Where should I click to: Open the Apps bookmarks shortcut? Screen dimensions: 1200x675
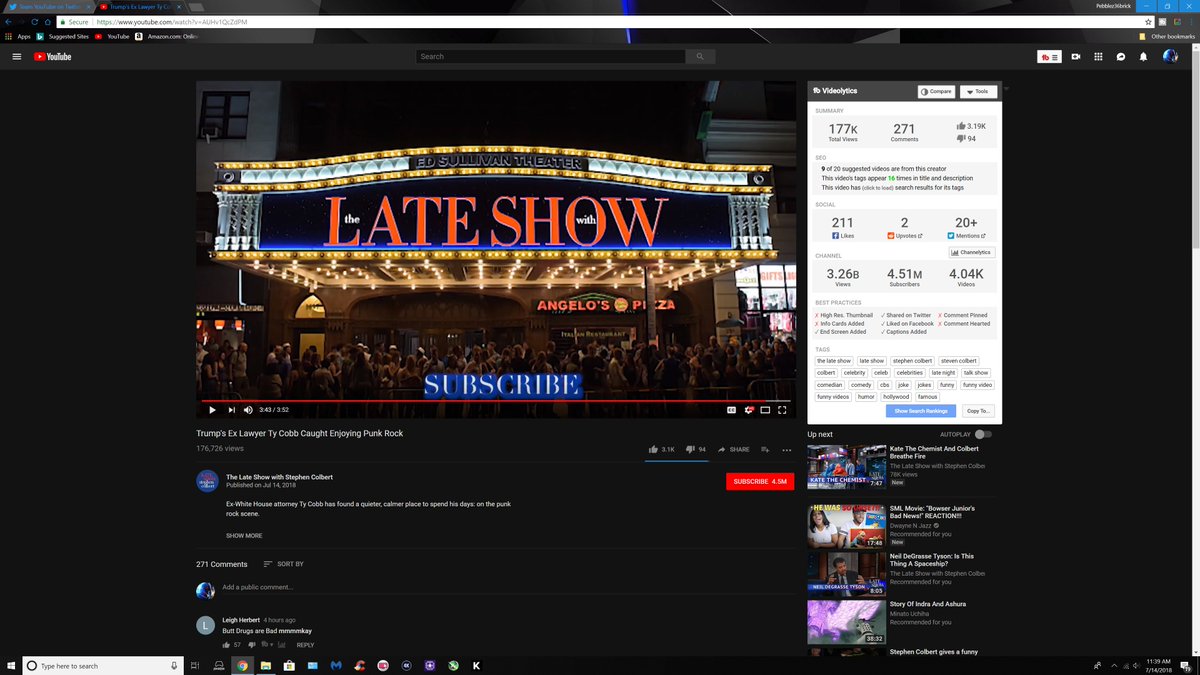[x=17, y=36]
